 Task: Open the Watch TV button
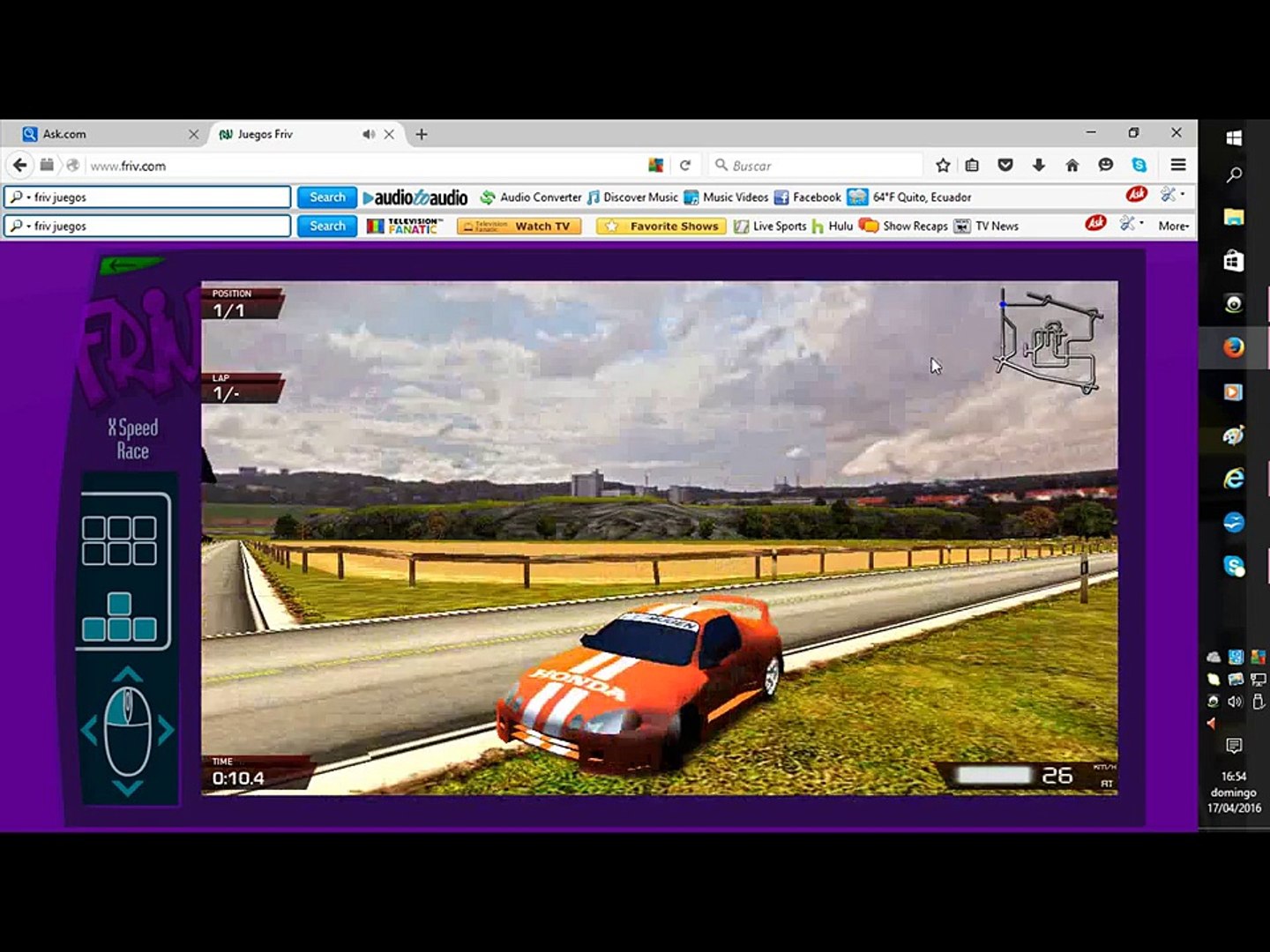pos(519,227)
